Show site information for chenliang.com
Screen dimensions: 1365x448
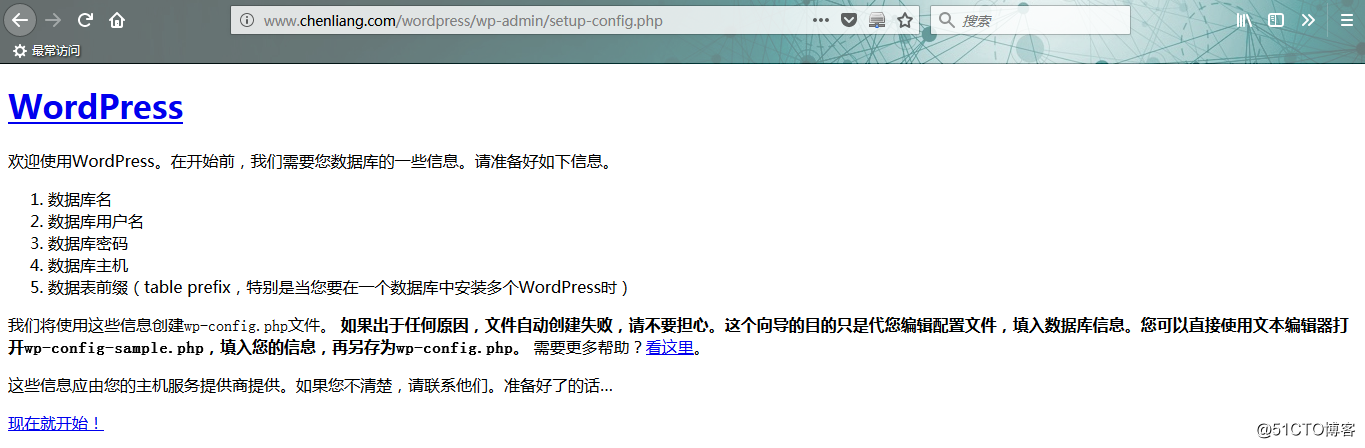point(247,20)
